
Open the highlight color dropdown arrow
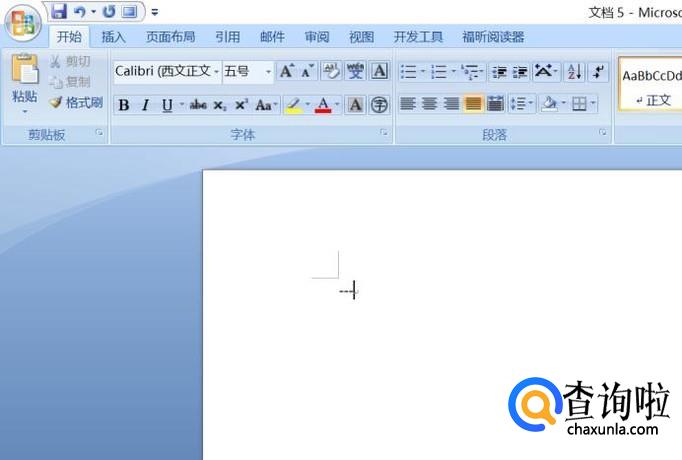pos(308,104)
